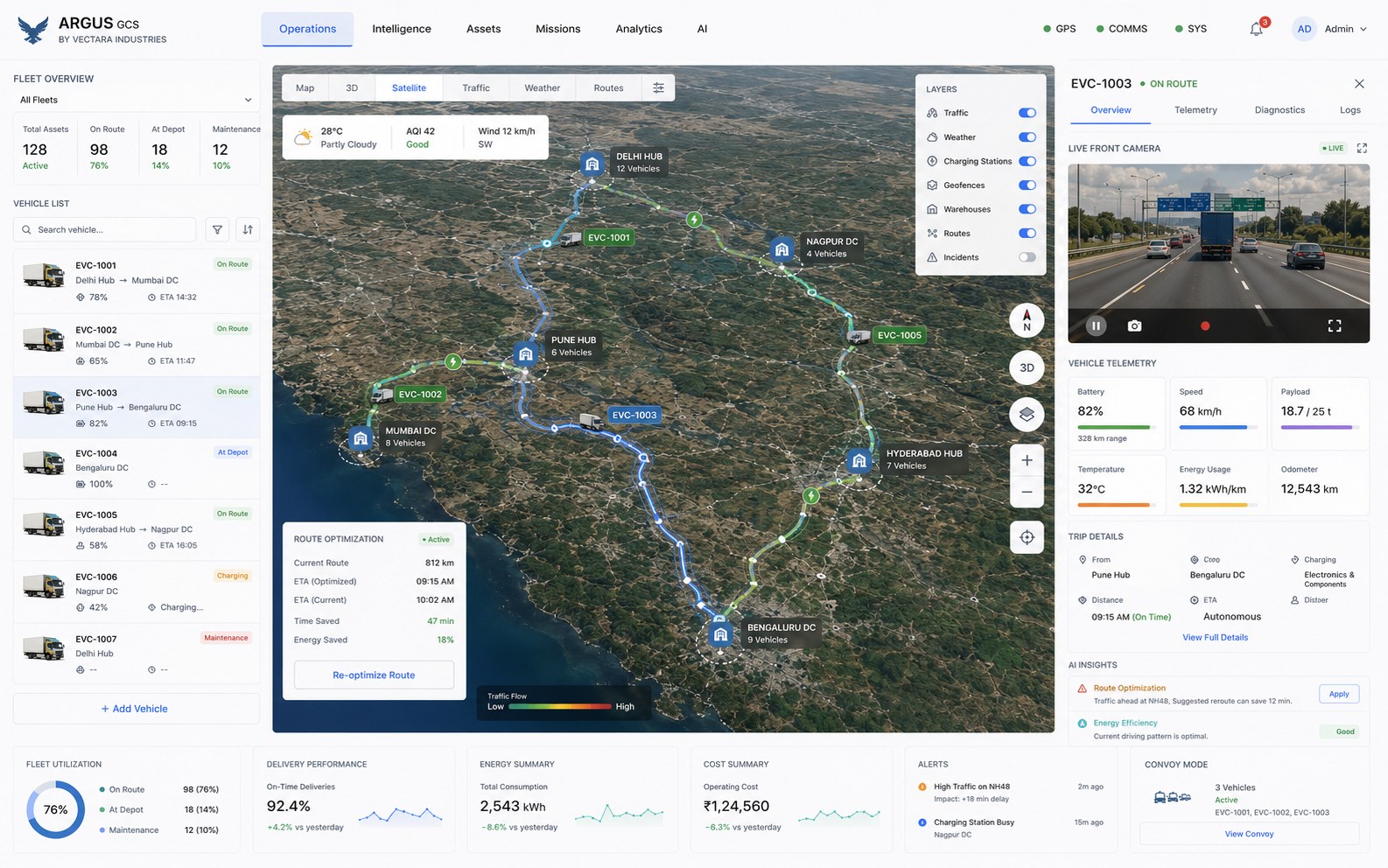The width and height of the screenshot is (1388, 868).
Task: Open the Admin account dropdown
Action: point(1345,29)
